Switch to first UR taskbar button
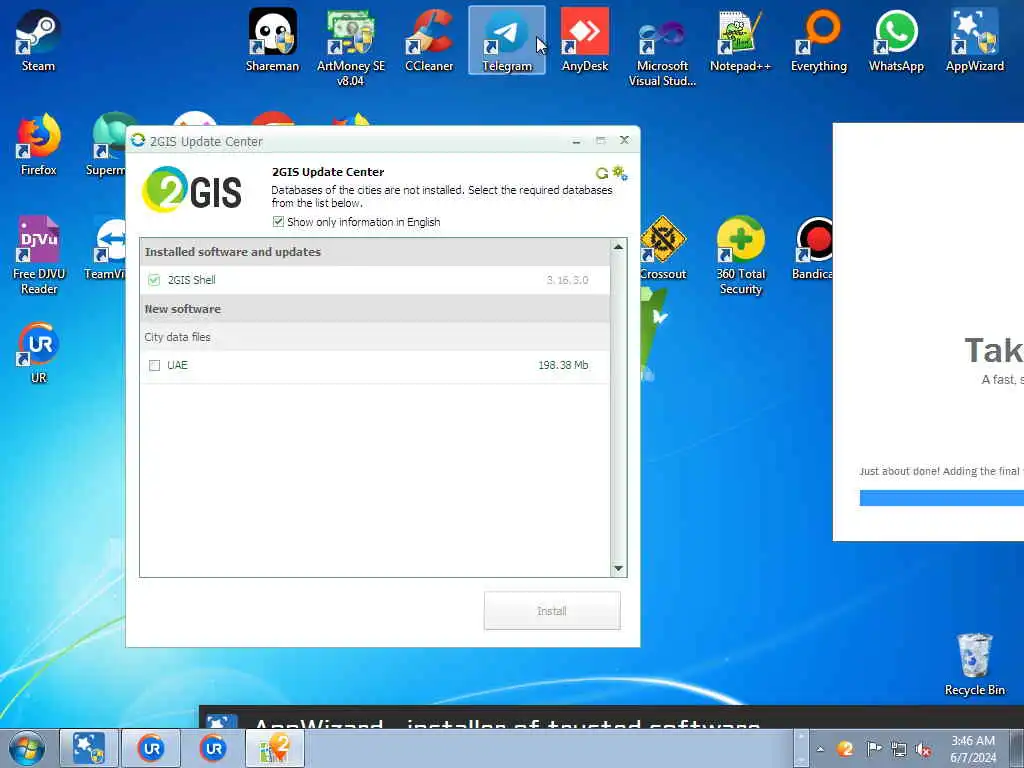 tap(151, 748)
